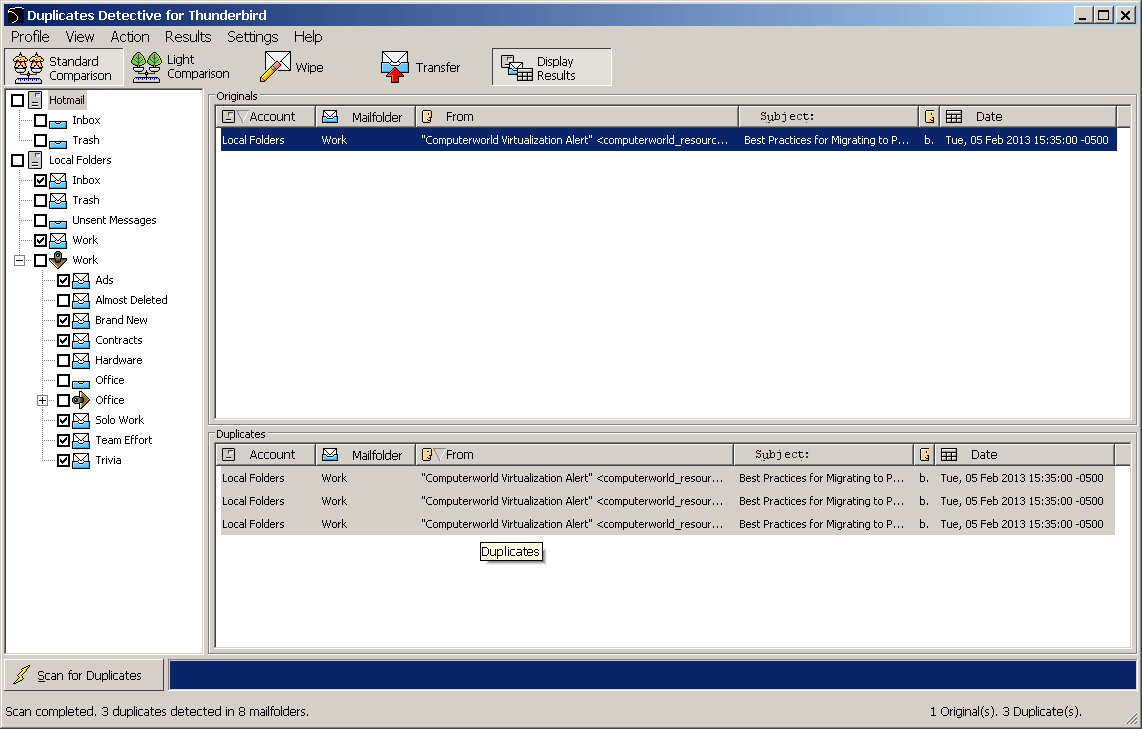Choose the Light Comparison tool
1142x729 pixels.
click(147, 67)
